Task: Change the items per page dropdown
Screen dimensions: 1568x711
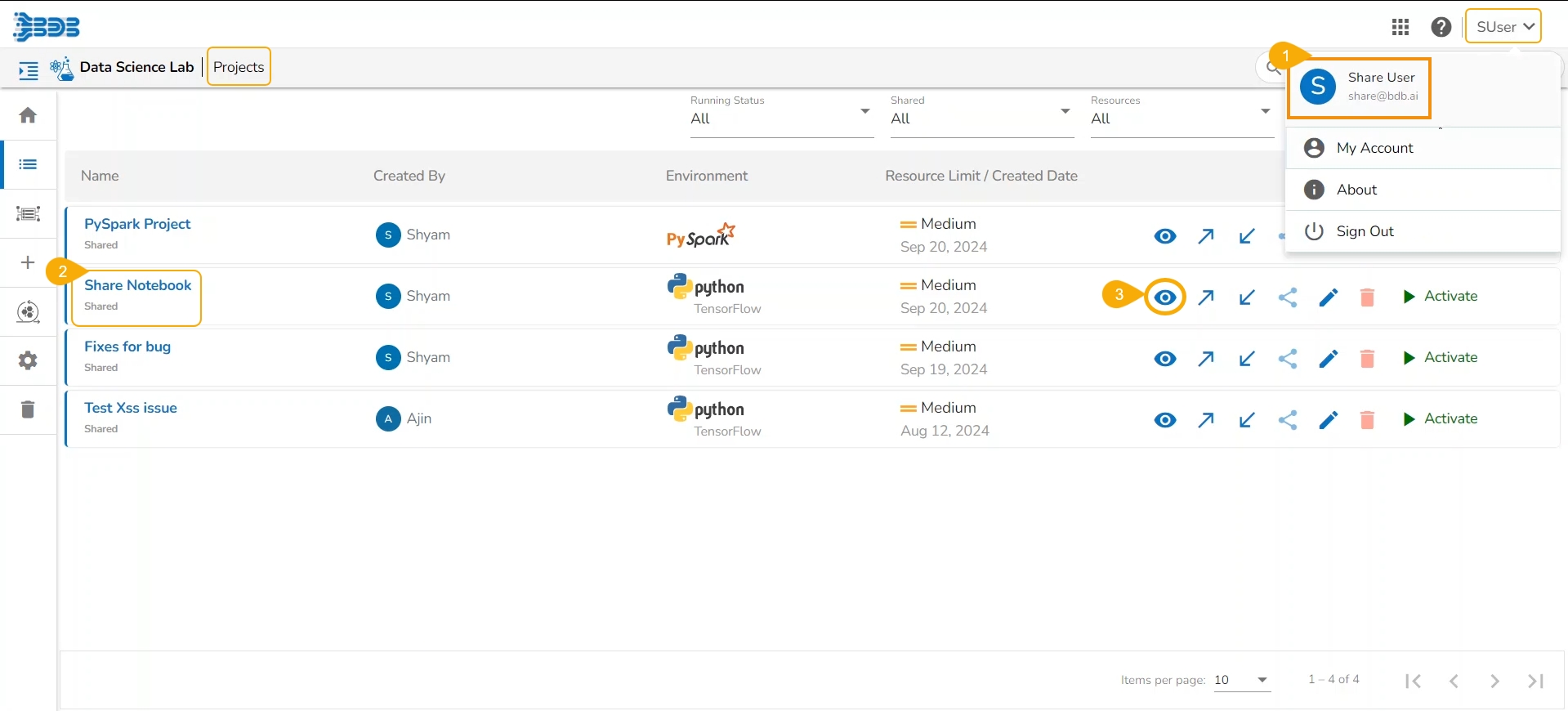Action: (x=1242, y=680)
